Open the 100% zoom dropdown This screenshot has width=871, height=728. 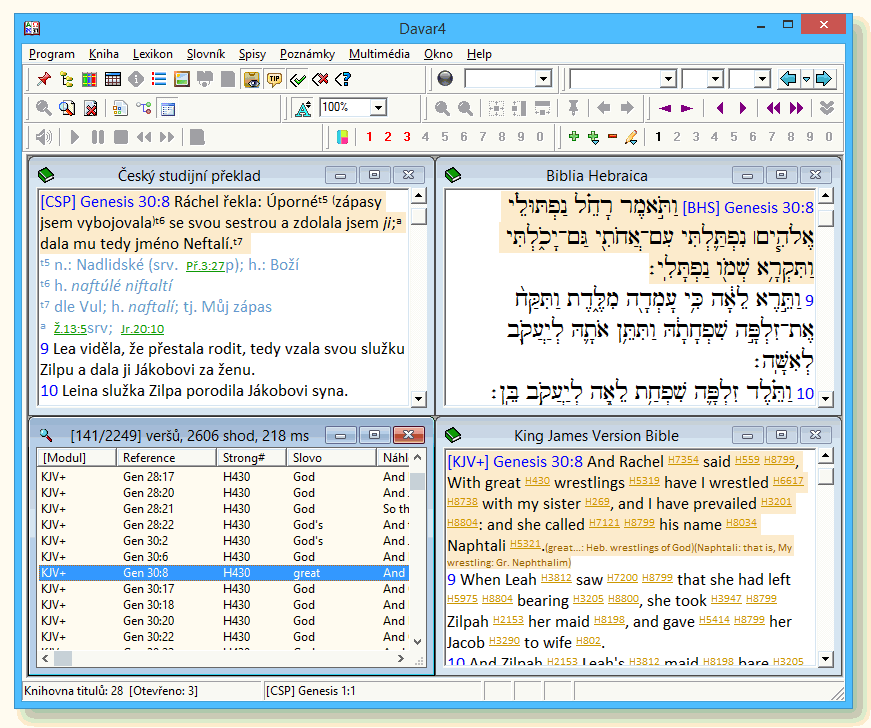(x=378, y=108)
